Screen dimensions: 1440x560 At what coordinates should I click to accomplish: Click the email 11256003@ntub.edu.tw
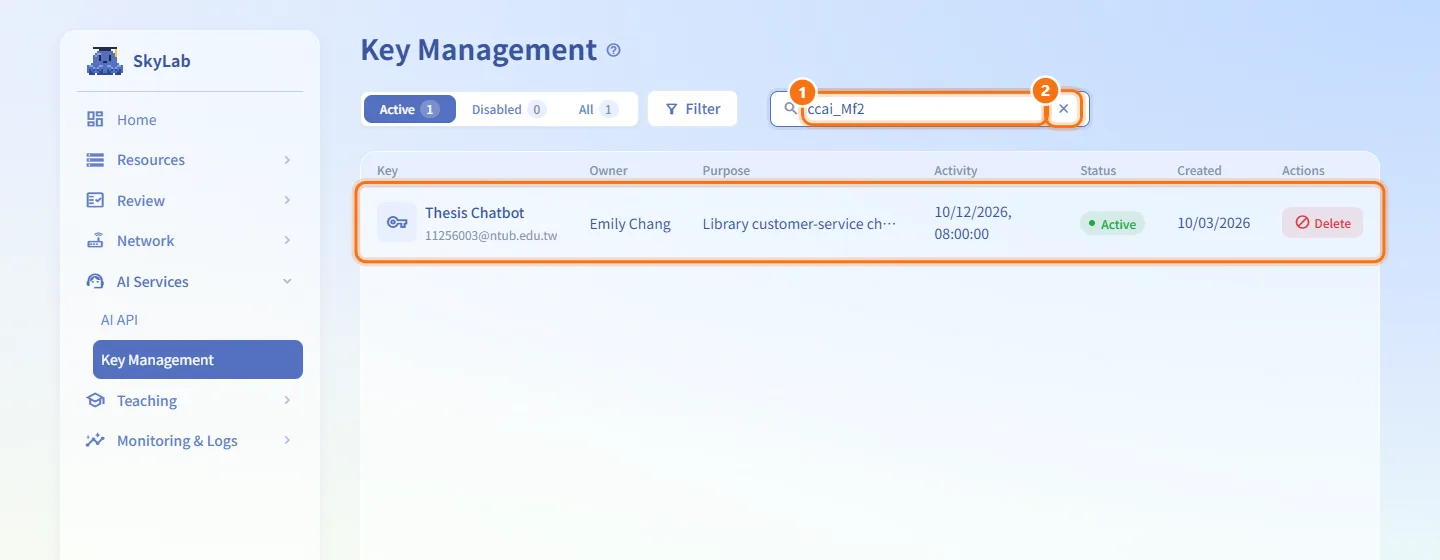pos(491,236)
